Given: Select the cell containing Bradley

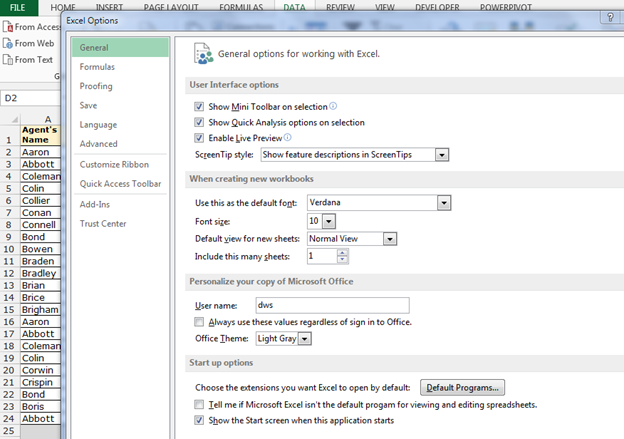Looking at the screenshot, I should (41, 273).
